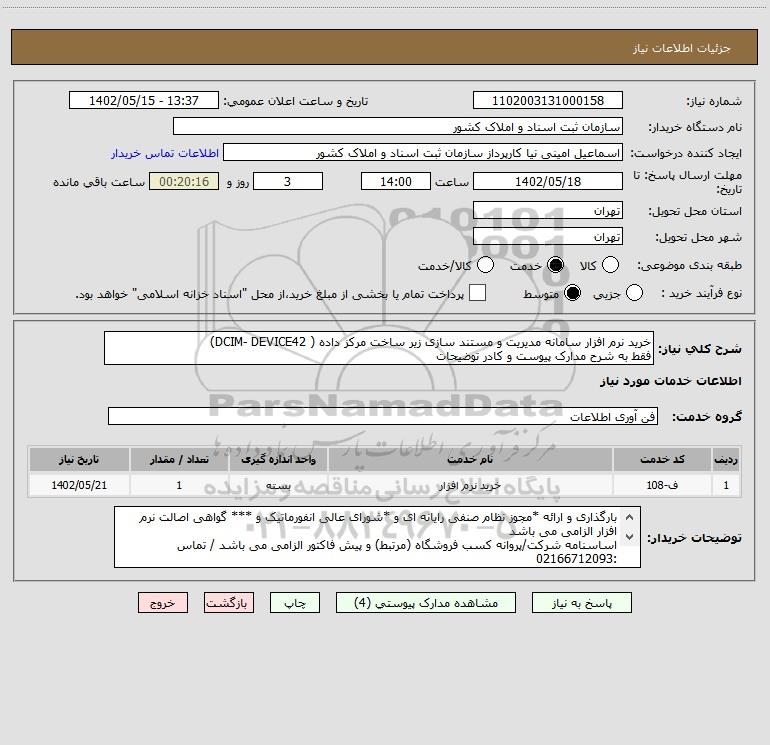This screenshot has width=770, height=745.
Task: Click the نوع فرآیند خرید label
Action: click(x=701, y=294)
